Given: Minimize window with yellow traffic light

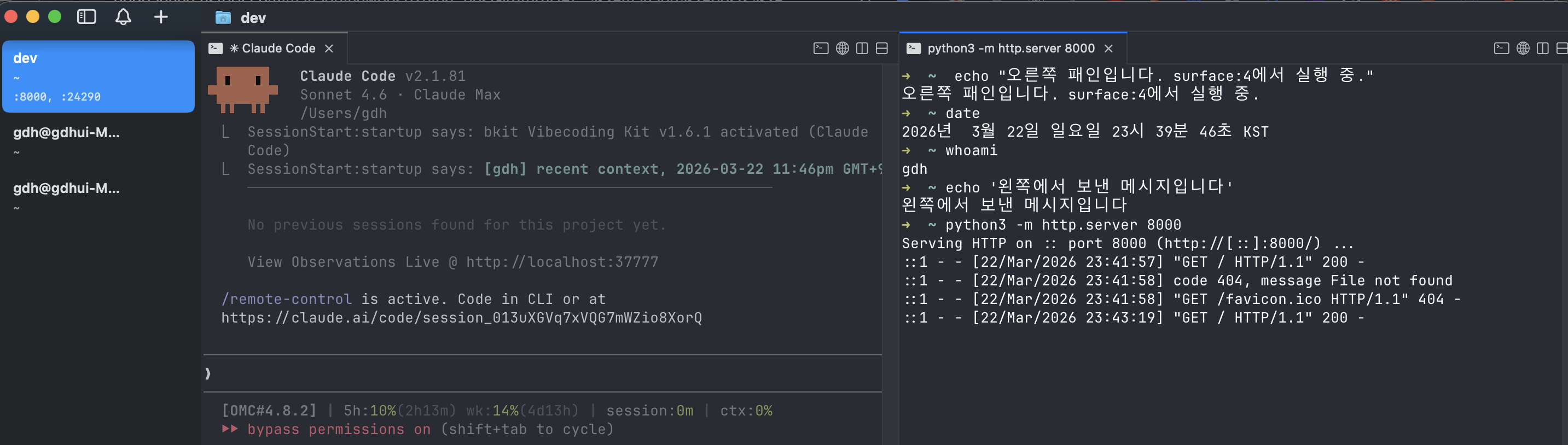Looking at the screenshot, I should (x=33, y=17).
